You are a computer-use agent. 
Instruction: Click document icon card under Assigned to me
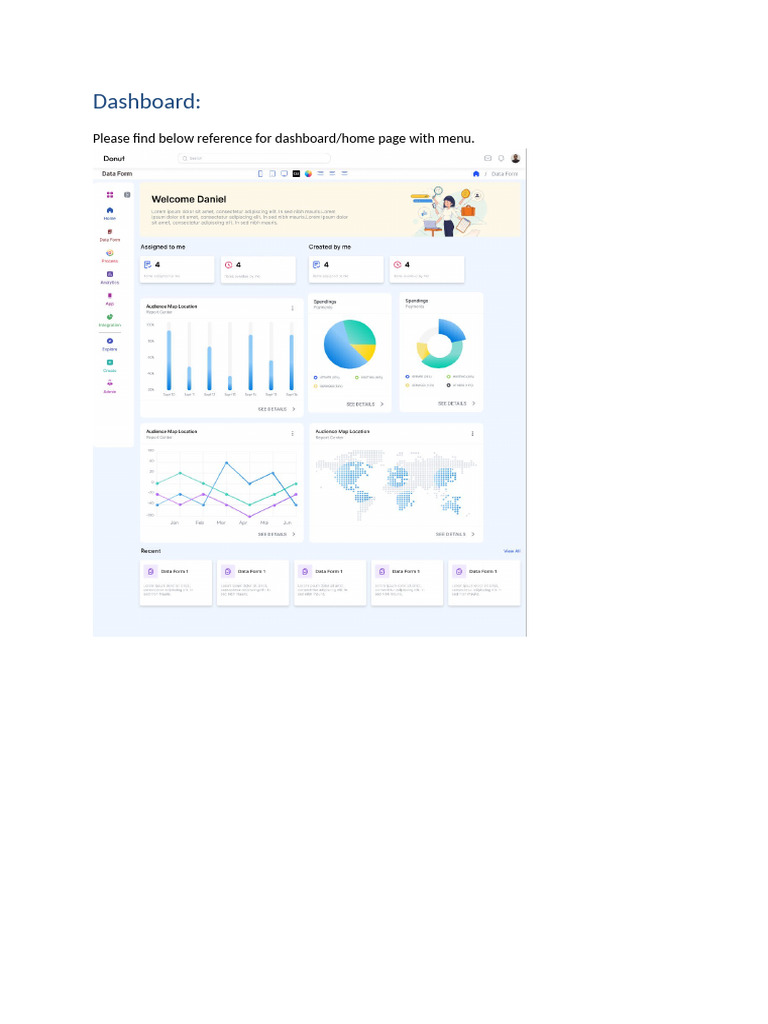pos(178,269)
